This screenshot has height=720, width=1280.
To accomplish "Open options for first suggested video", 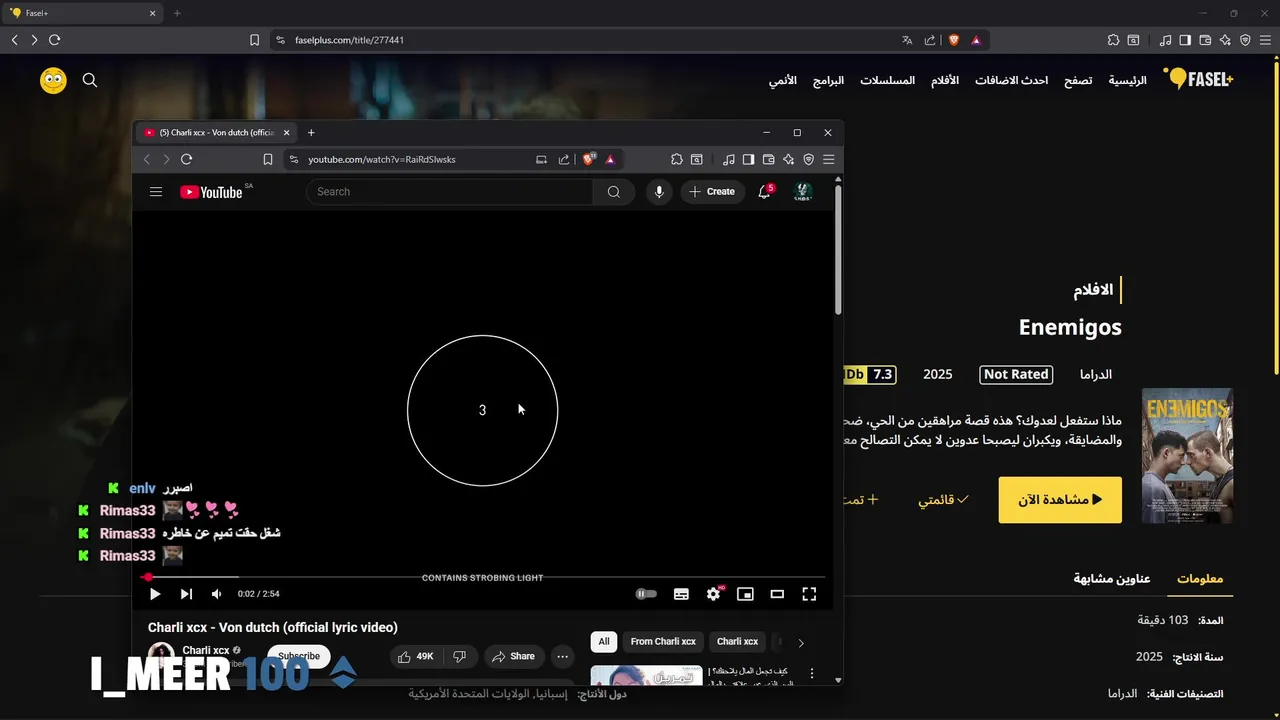I will click(x=812, y=674).
